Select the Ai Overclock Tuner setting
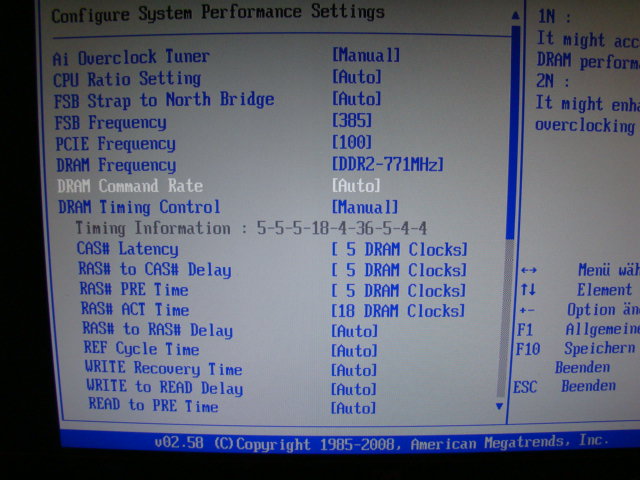Viewport: 640px width, 480px height. 131,58
